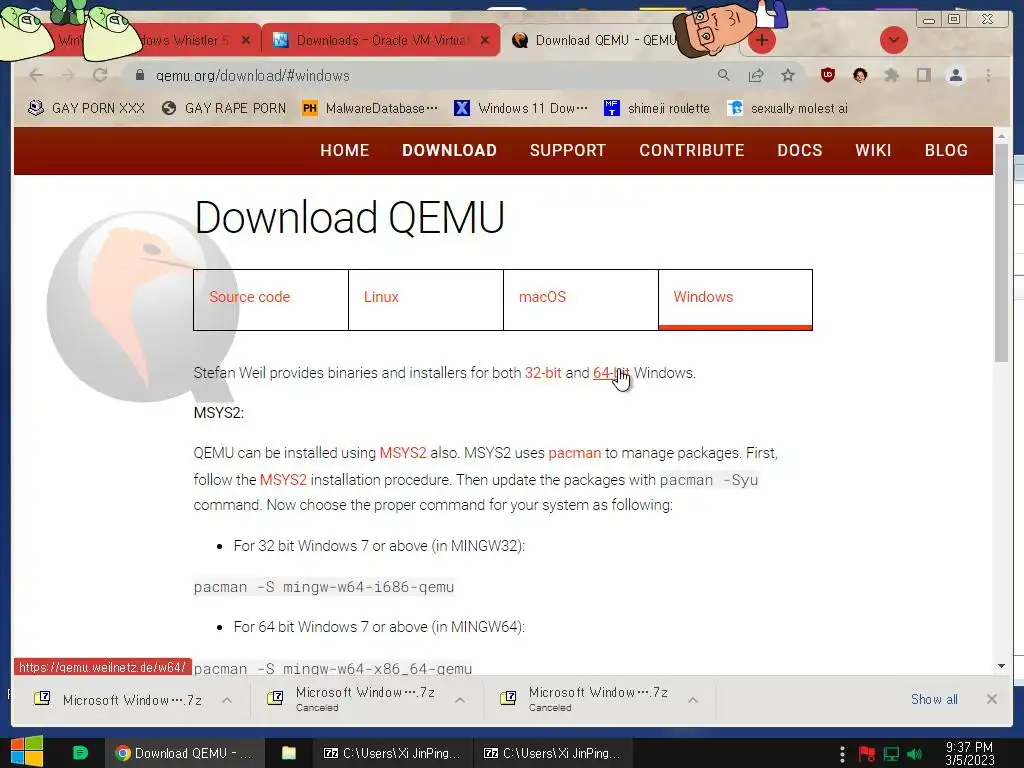This screenshot has width=1024, height=768.
Task: Bookmark this page with the star icon
Action: (x=788, y=76)
